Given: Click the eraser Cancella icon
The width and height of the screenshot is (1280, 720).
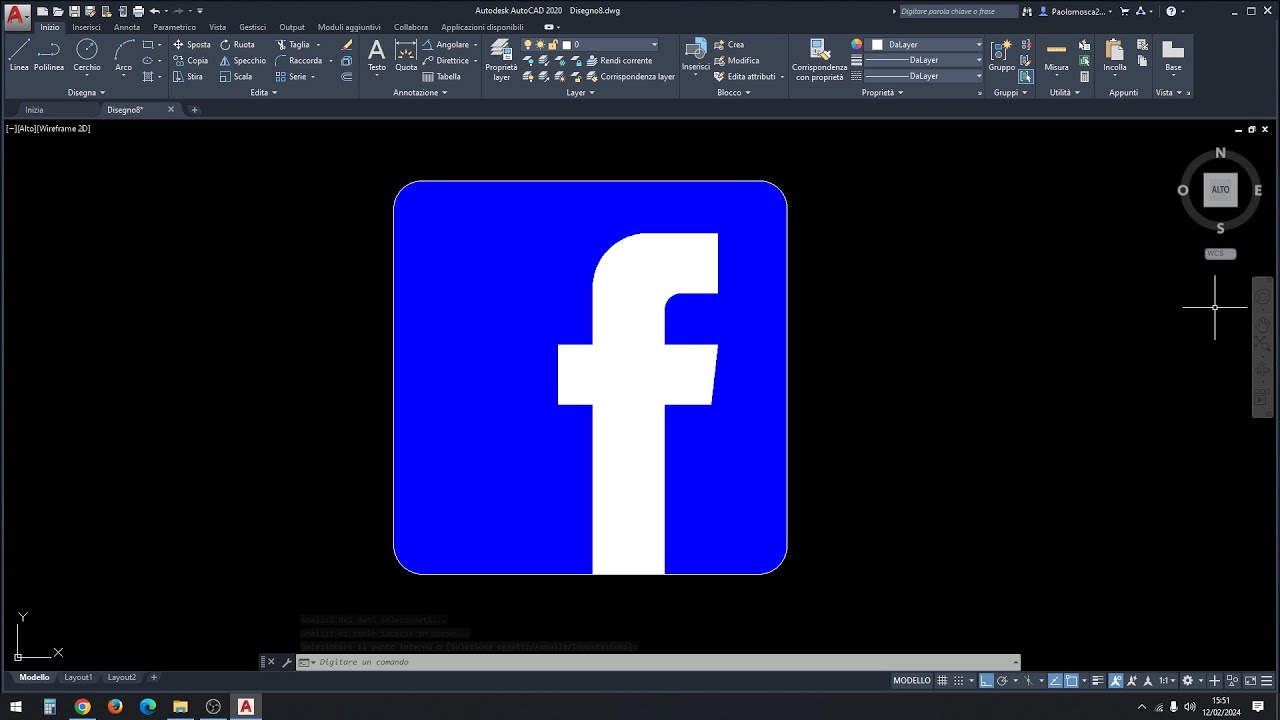Looking at the screenshot, I should 347,45.
